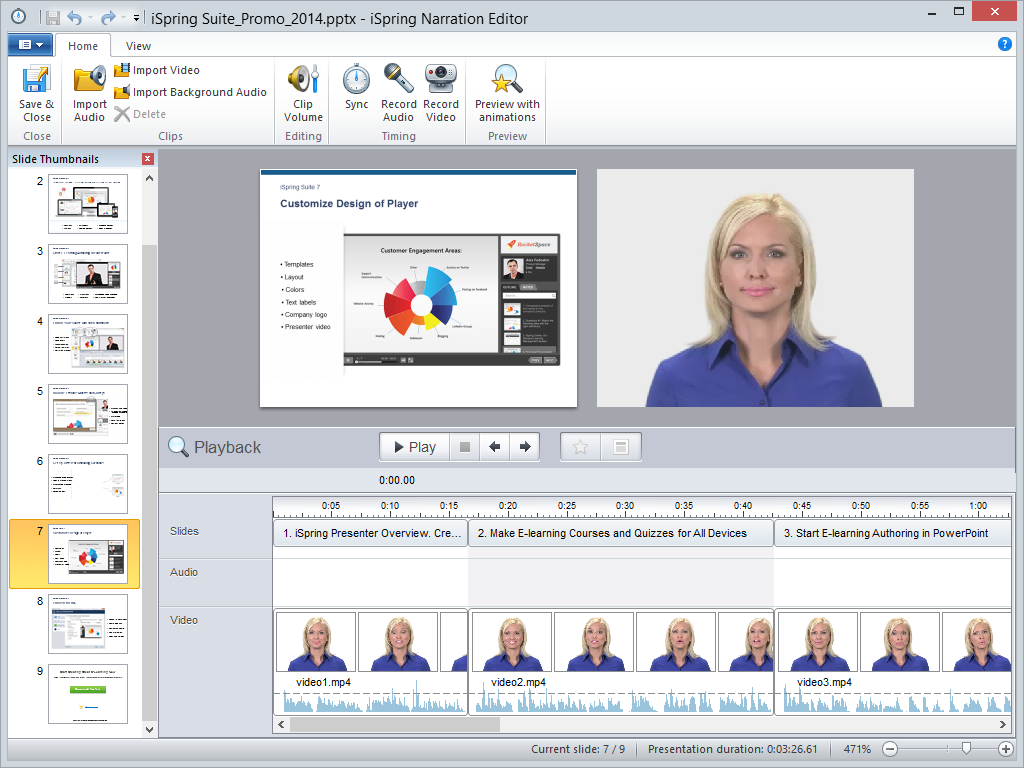Select Import Background Audio
This screenshot has width=1024, height=768.
coord(124,91)
